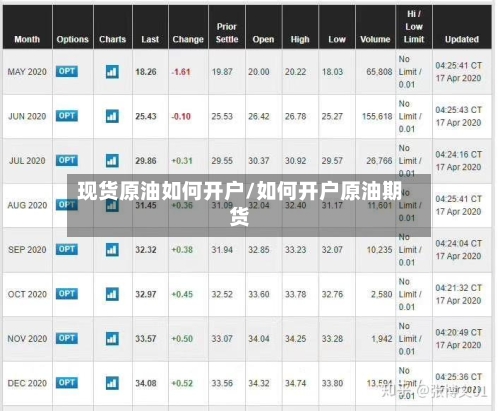Click the change value +0.31
This screenshot has height=411, width=500.
point(182,161)
